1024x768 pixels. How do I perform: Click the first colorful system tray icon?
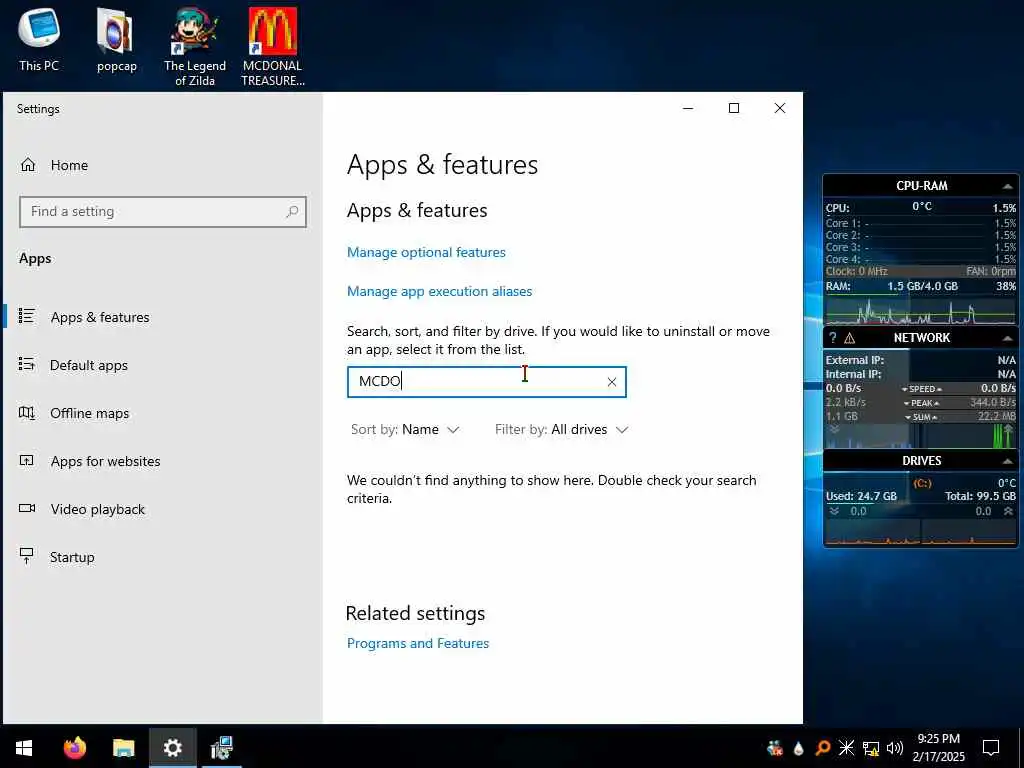pos(775,748)
